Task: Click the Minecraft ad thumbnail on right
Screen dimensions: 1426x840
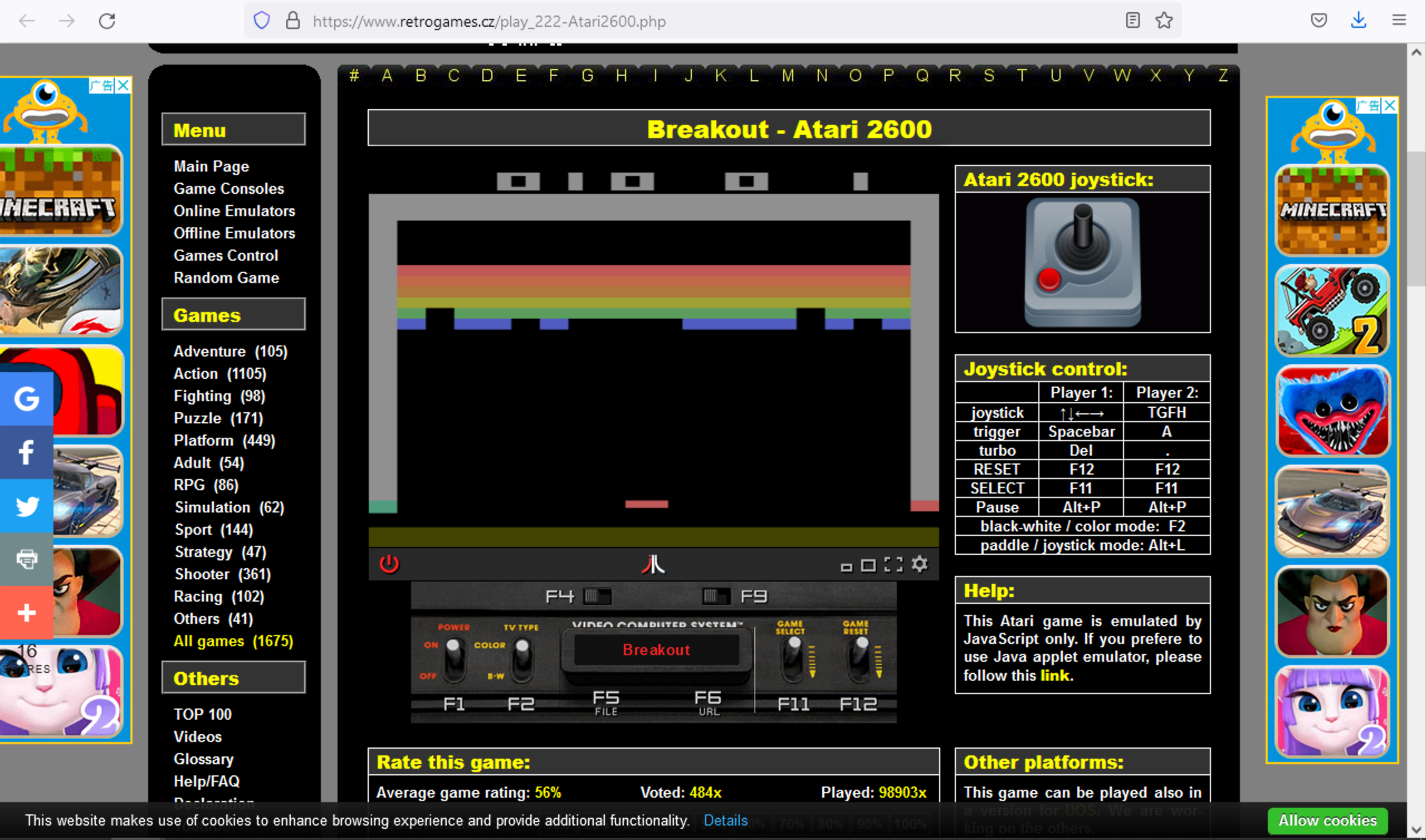Action: coord(1332,211)
